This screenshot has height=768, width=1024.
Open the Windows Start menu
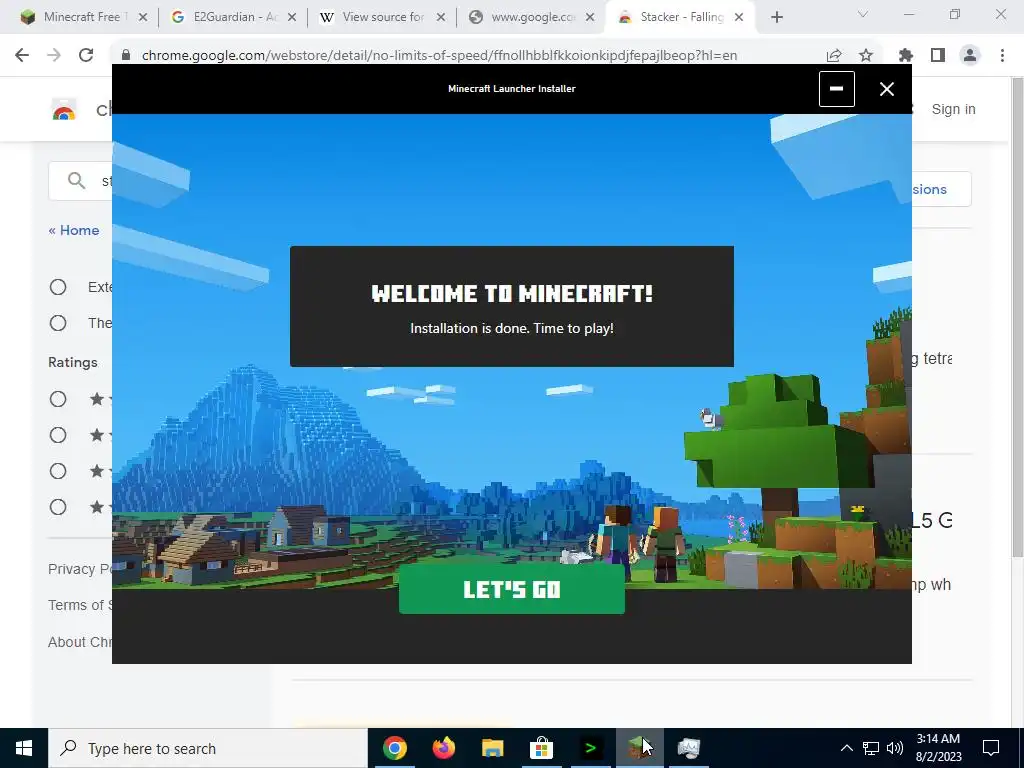pos(24,748)
